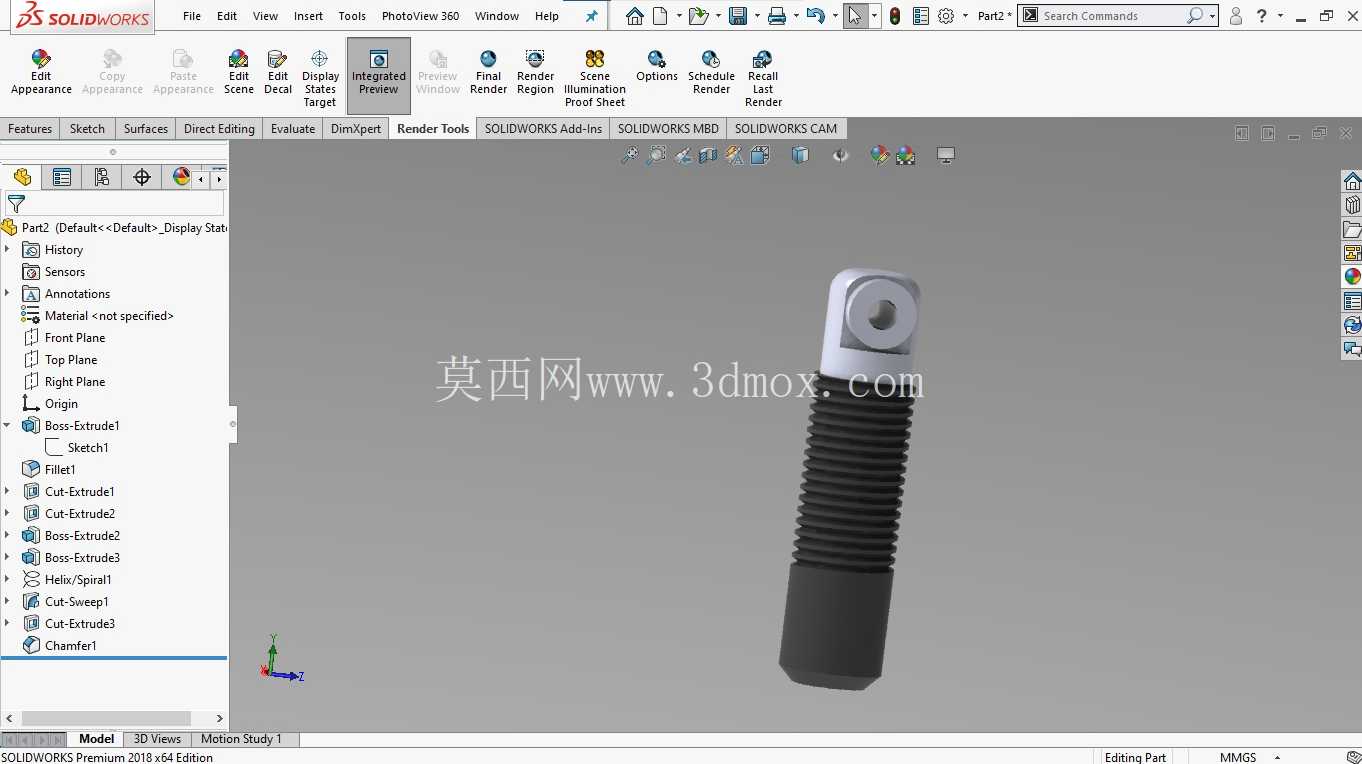Click the Rebuild traffic light icon

click(895, 16)
